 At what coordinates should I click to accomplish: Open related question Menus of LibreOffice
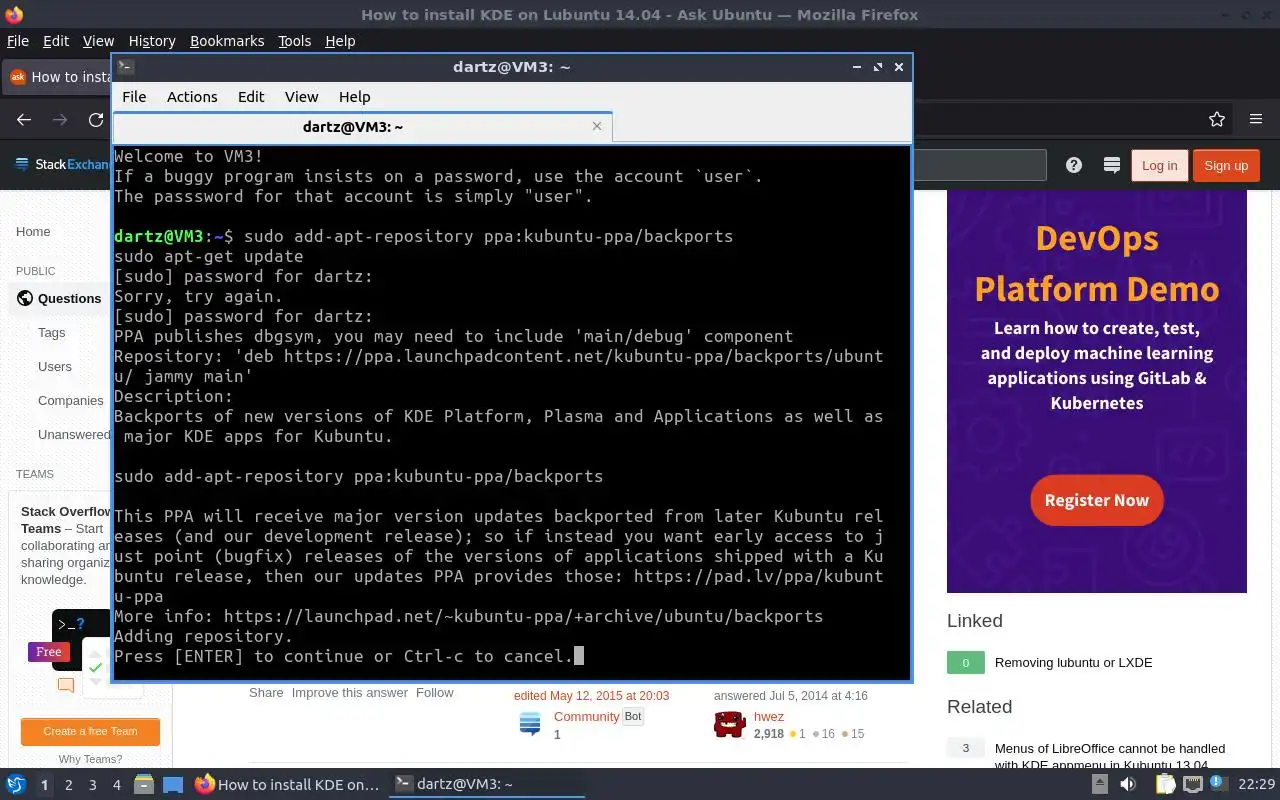pyautogui.click(x=1109, y=757)
